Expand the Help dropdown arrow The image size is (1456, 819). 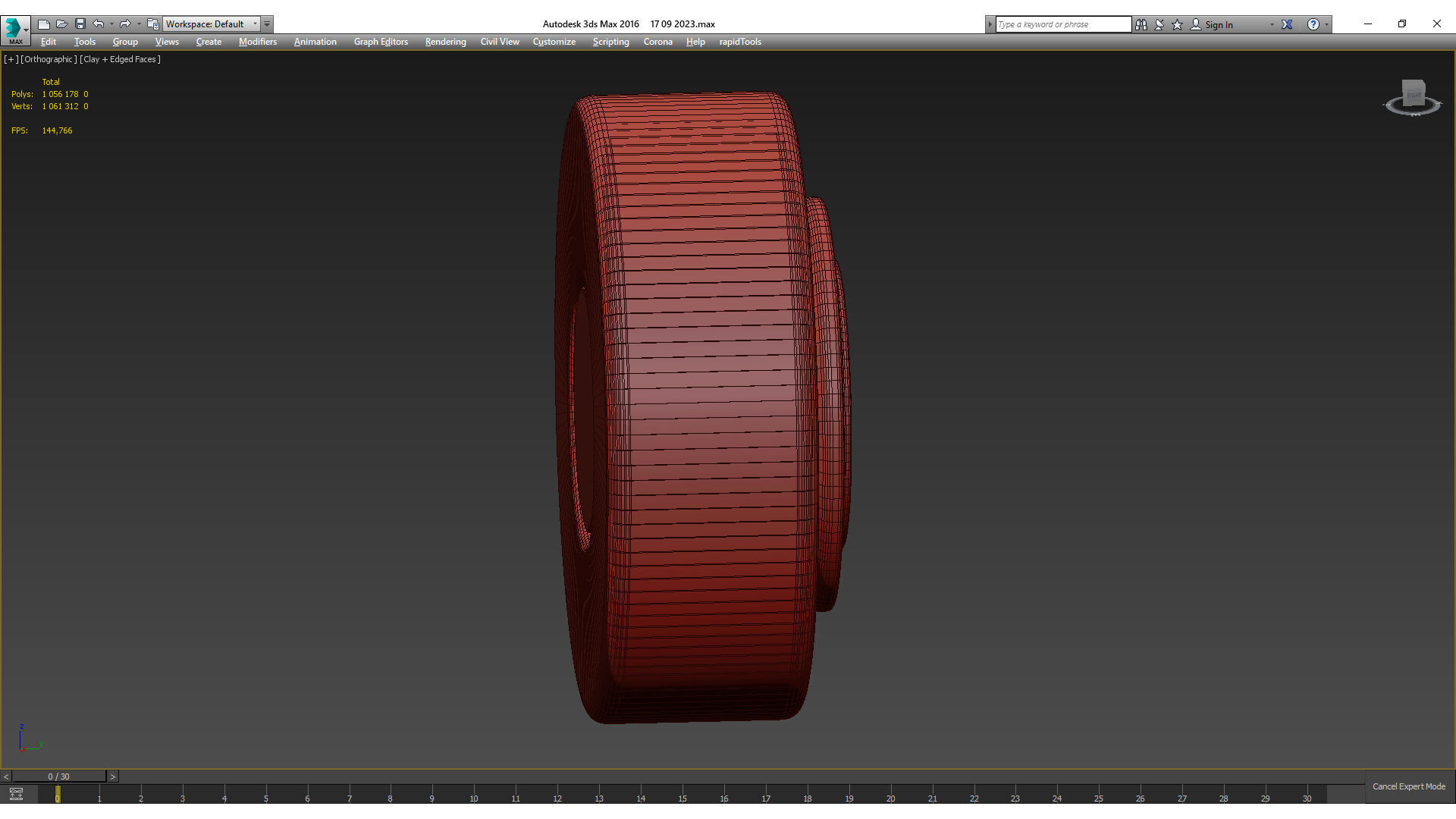(1326, 24)
